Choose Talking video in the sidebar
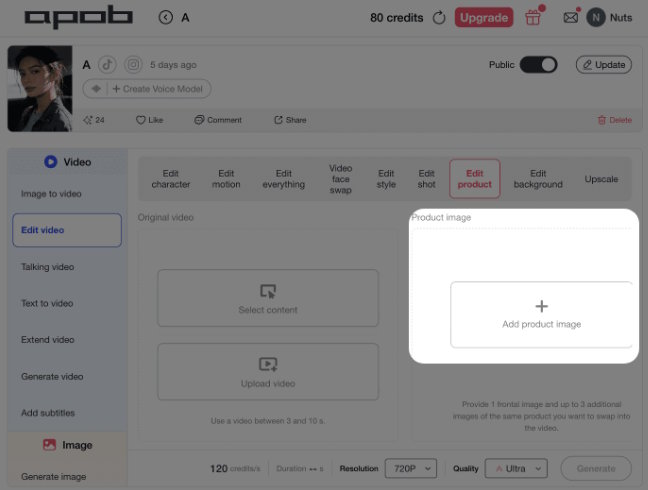Viewport: 648px width, 490px height. pos(48,267)
